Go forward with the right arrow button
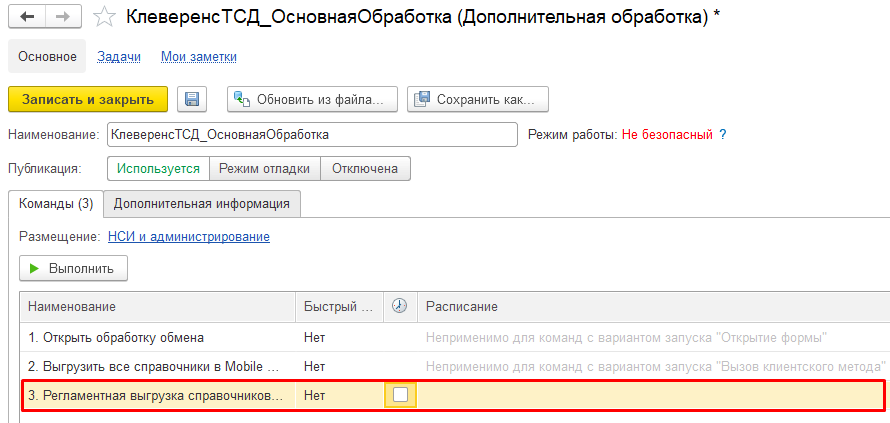 63,16
